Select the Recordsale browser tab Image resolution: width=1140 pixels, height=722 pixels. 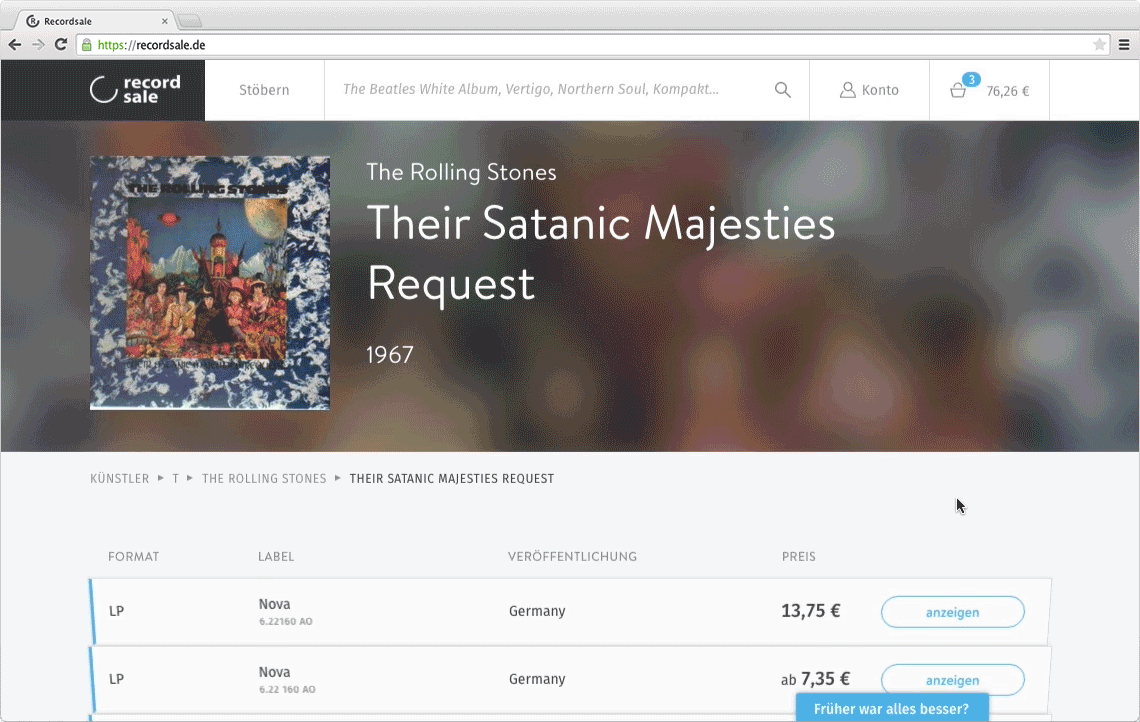[x=95, y=20]
